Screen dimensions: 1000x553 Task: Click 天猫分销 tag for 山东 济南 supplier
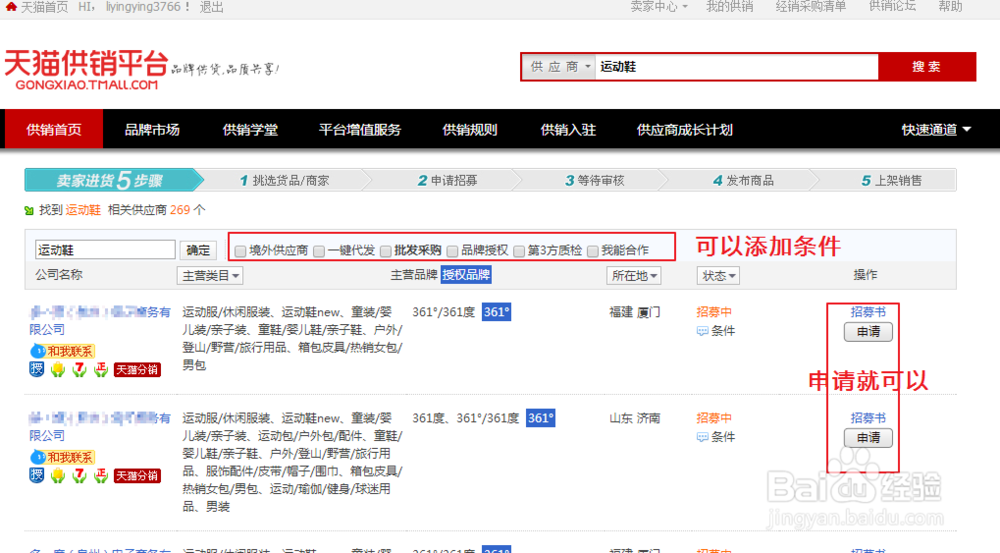point(137,476)
